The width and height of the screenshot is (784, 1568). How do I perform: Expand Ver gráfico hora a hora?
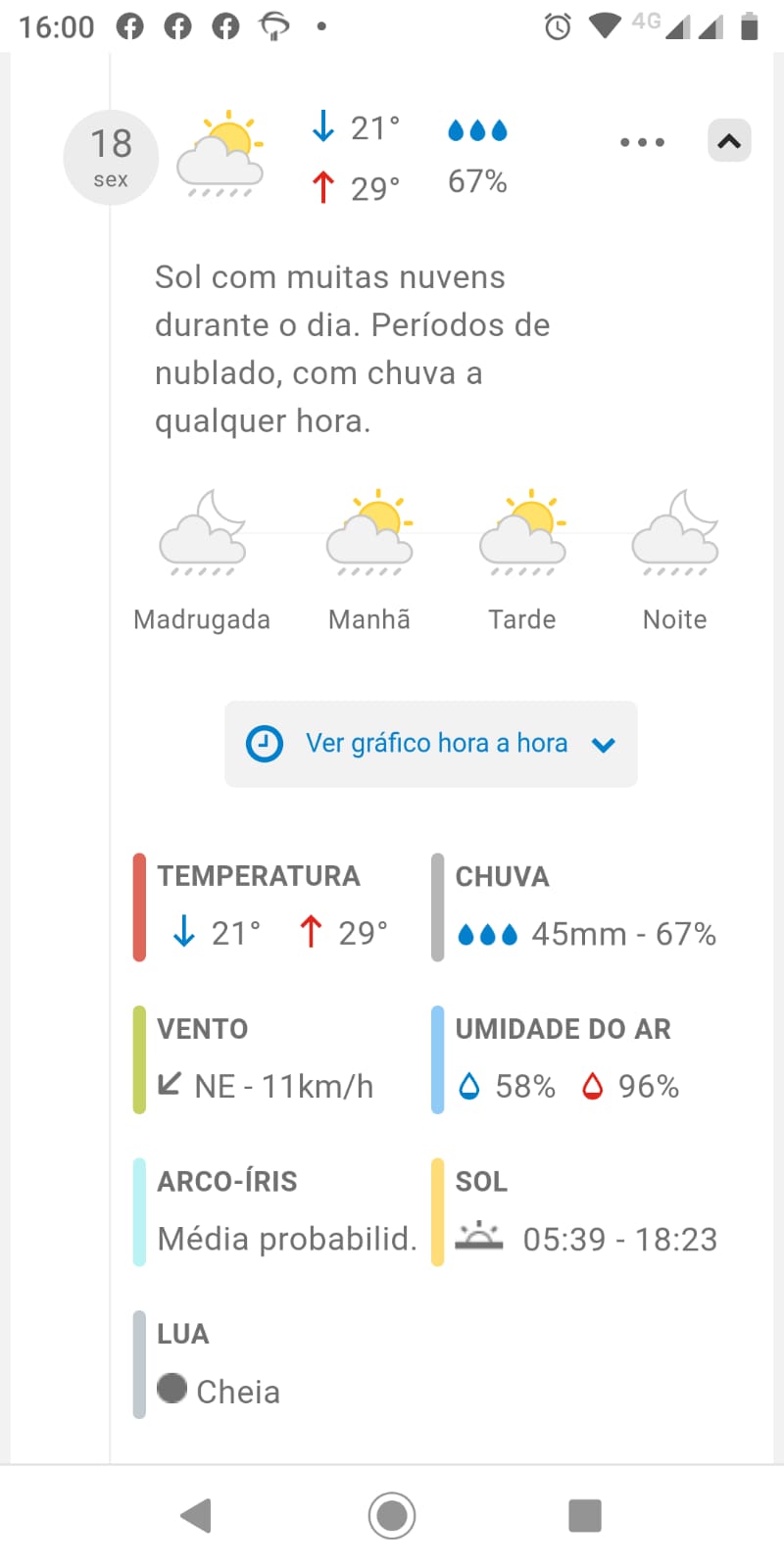[431, 744]
